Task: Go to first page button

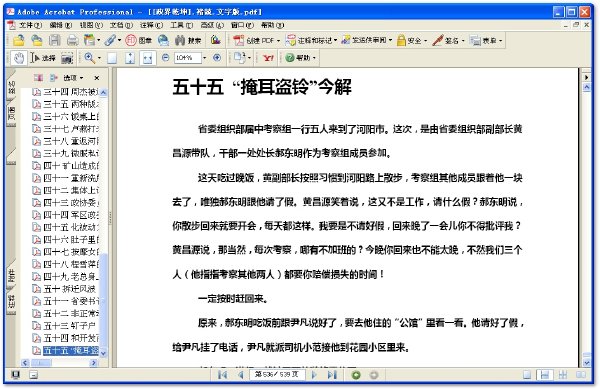Action: [222, 375]
